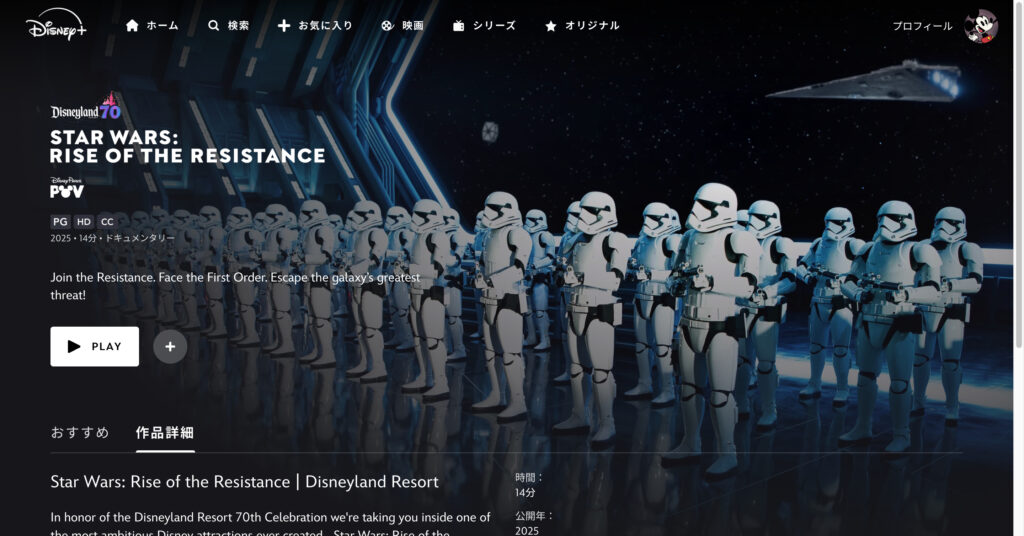Browse 映画 in the navigation
Image resolution: width=1024 pixels, height=536 pixels.
pyautogui.click(x=413, y=25)
